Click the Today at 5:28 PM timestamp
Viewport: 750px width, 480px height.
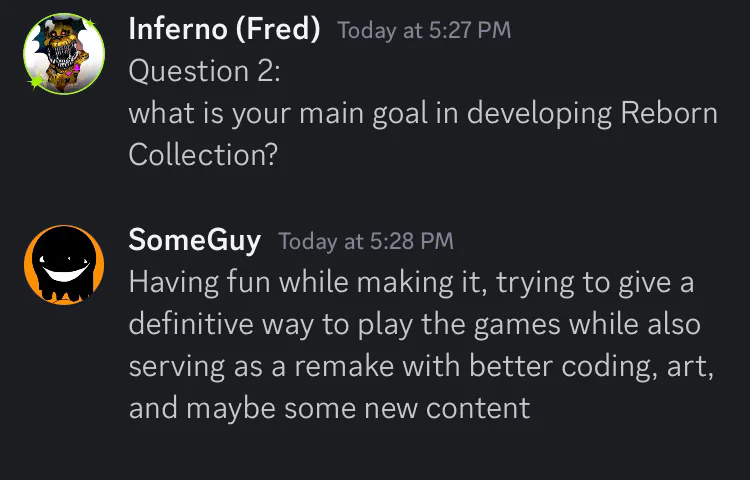click(366, 241)
